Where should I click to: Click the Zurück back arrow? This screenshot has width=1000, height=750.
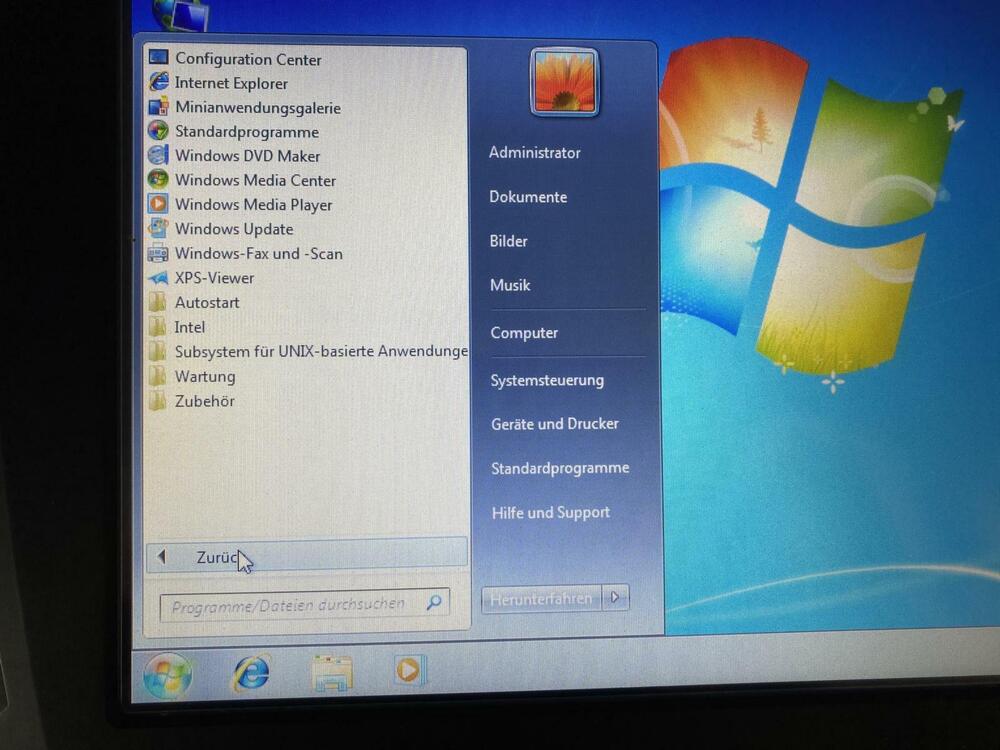pos(162,557)
